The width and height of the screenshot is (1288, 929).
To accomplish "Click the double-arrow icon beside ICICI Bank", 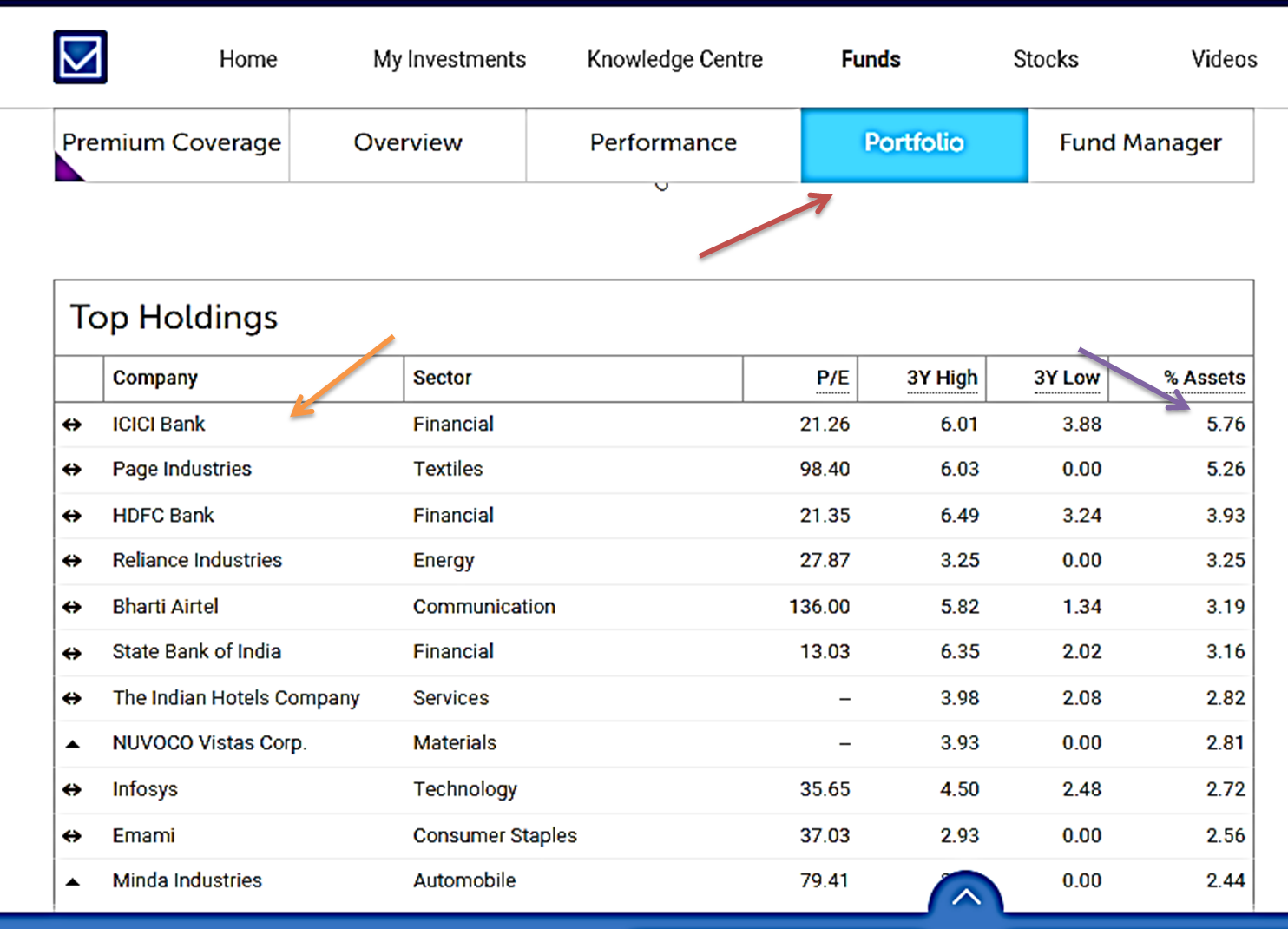I will [x=72, y=425].
